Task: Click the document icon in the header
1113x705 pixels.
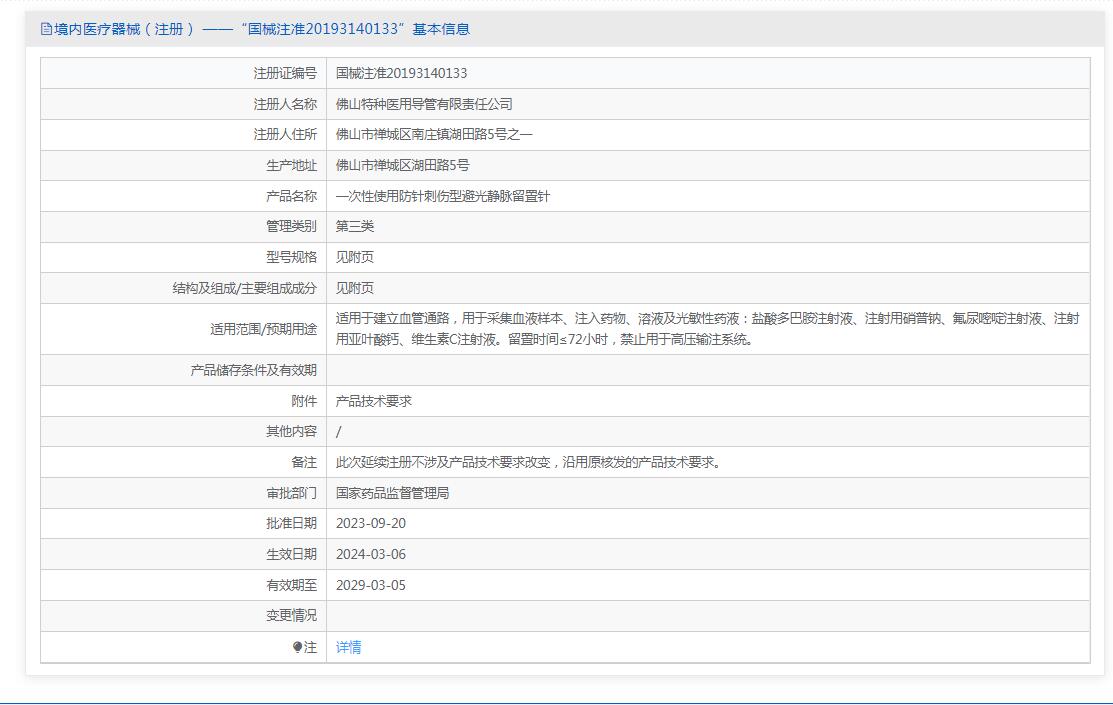Action: click(46, 29)
